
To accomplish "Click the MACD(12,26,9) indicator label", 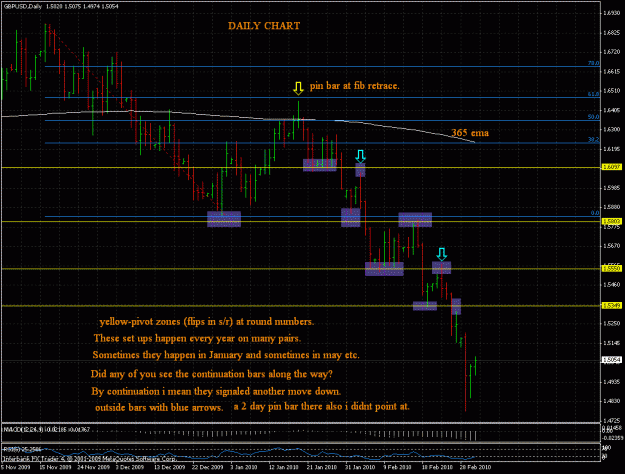I will [x=47, y=429].
